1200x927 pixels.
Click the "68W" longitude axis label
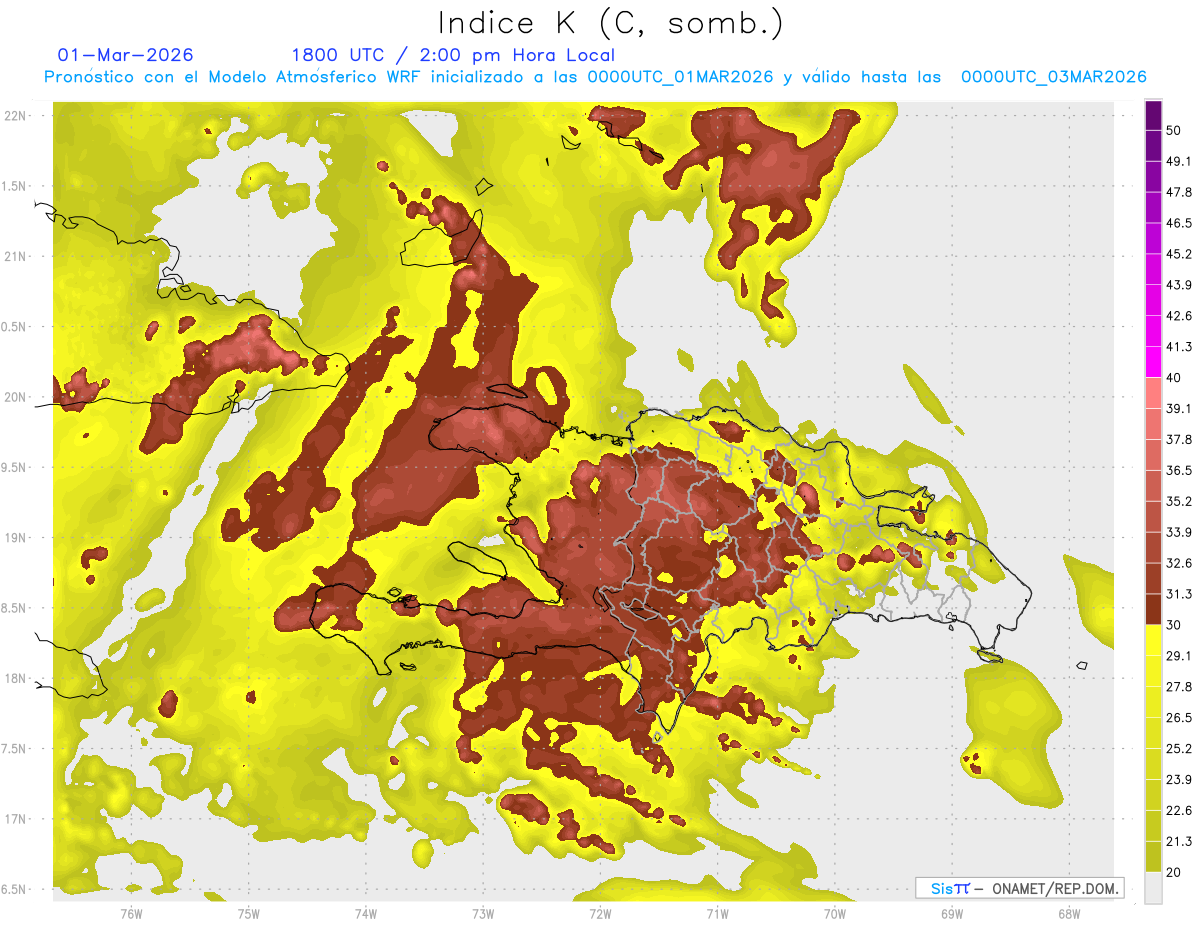click(x=1068, y=913)
